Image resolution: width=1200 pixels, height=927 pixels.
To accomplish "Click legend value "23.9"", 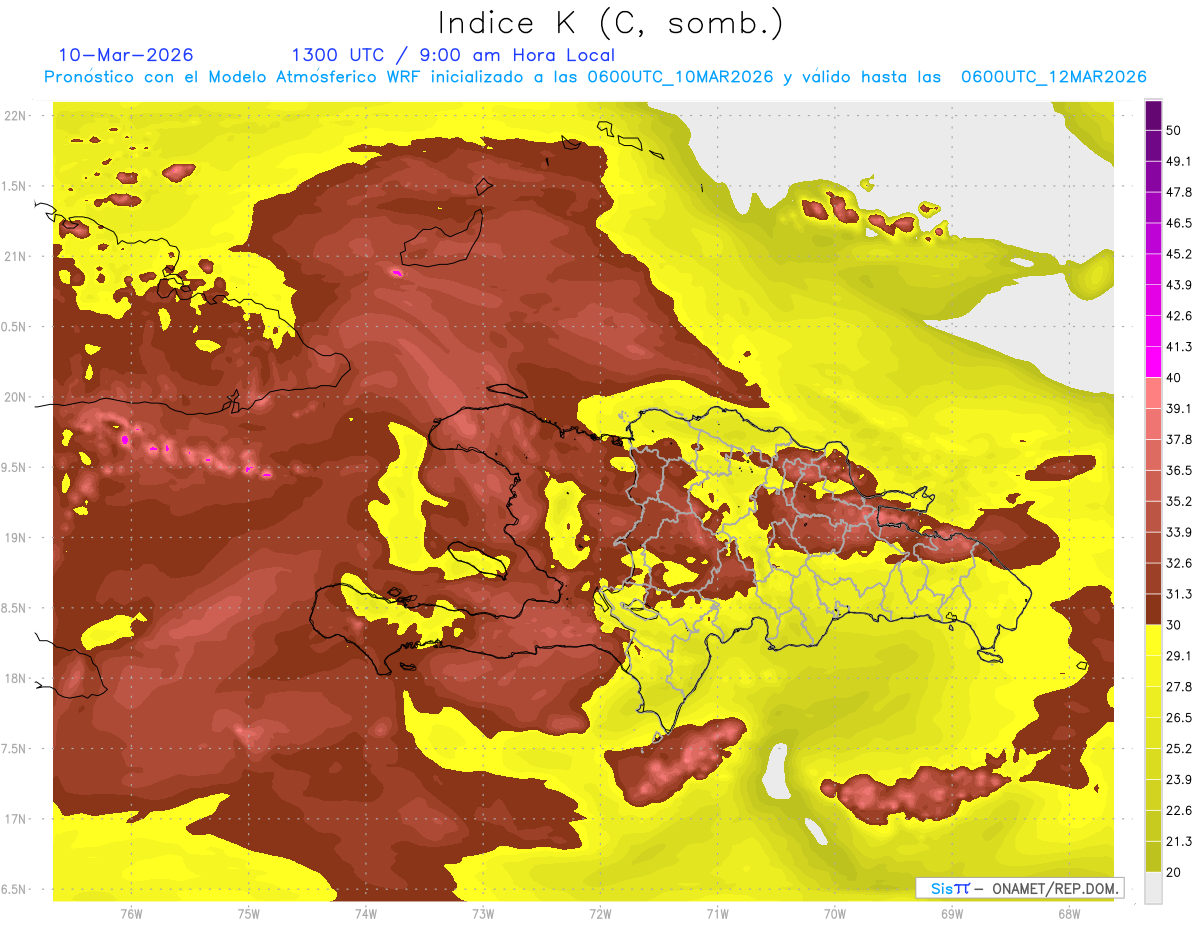I will click(x=1179, y=779).
